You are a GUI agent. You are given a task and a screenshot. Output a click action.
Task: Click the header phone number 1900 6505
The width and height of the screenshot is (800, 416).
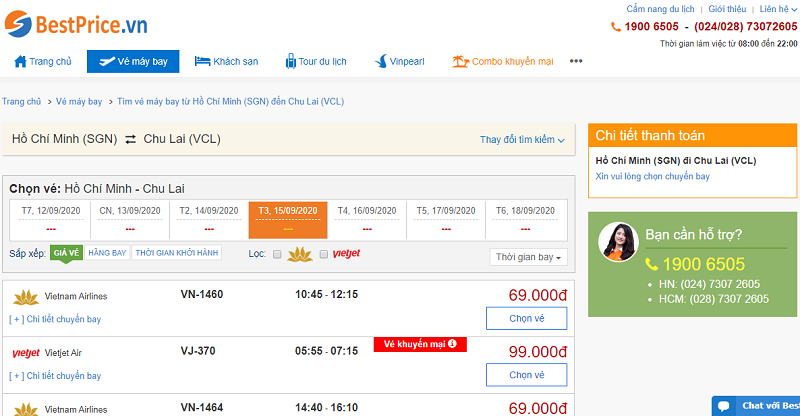pos(651,27)
